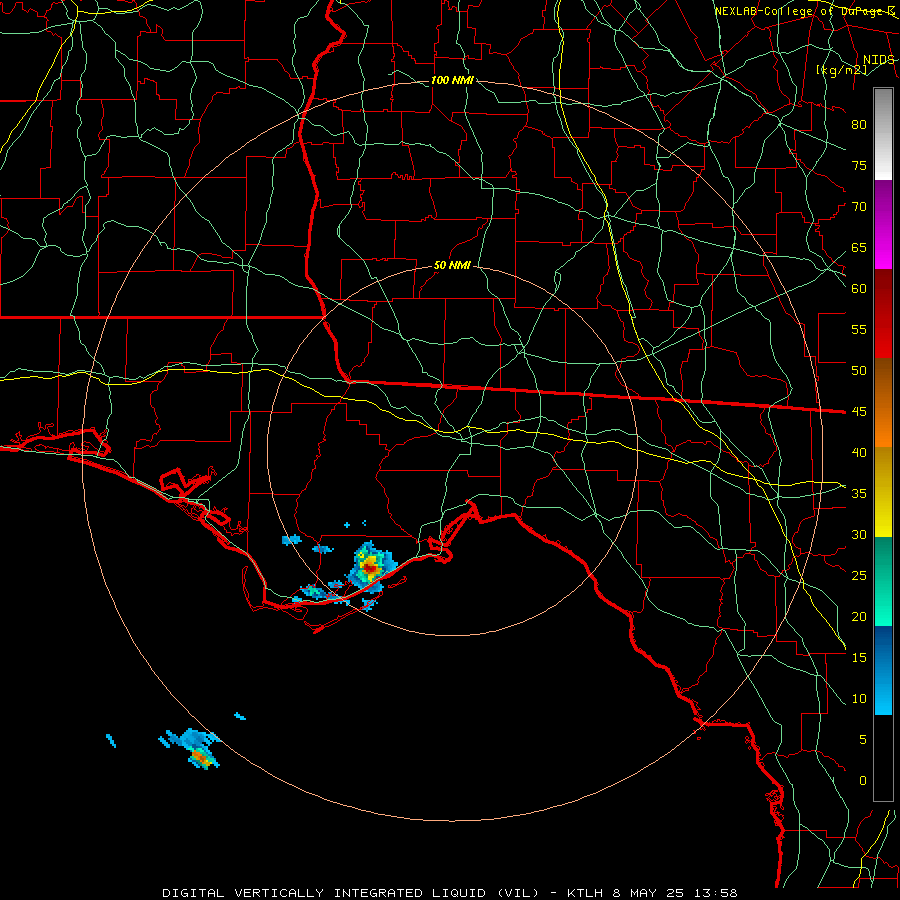The image size is (900, 900).
Task: Click the red-cored storm cell along the coast
Action: [370, 568]
